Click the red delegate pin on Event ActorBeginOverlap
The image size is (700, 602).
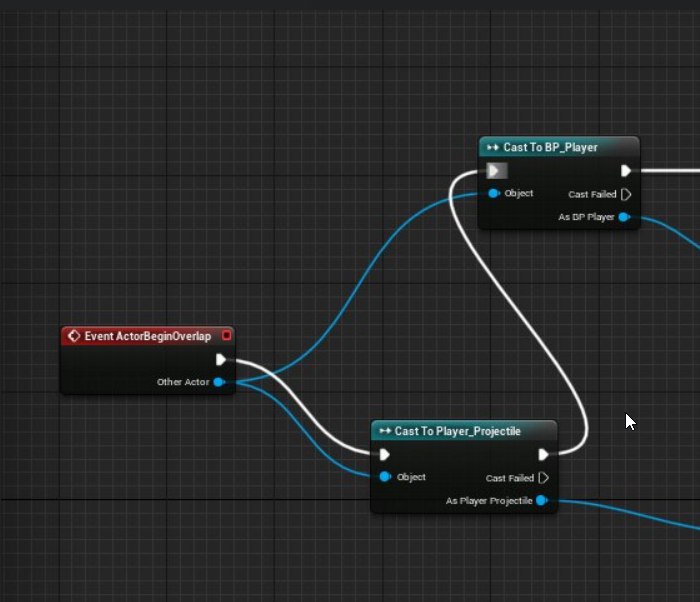pyautogui.click(x=227, y=335)
